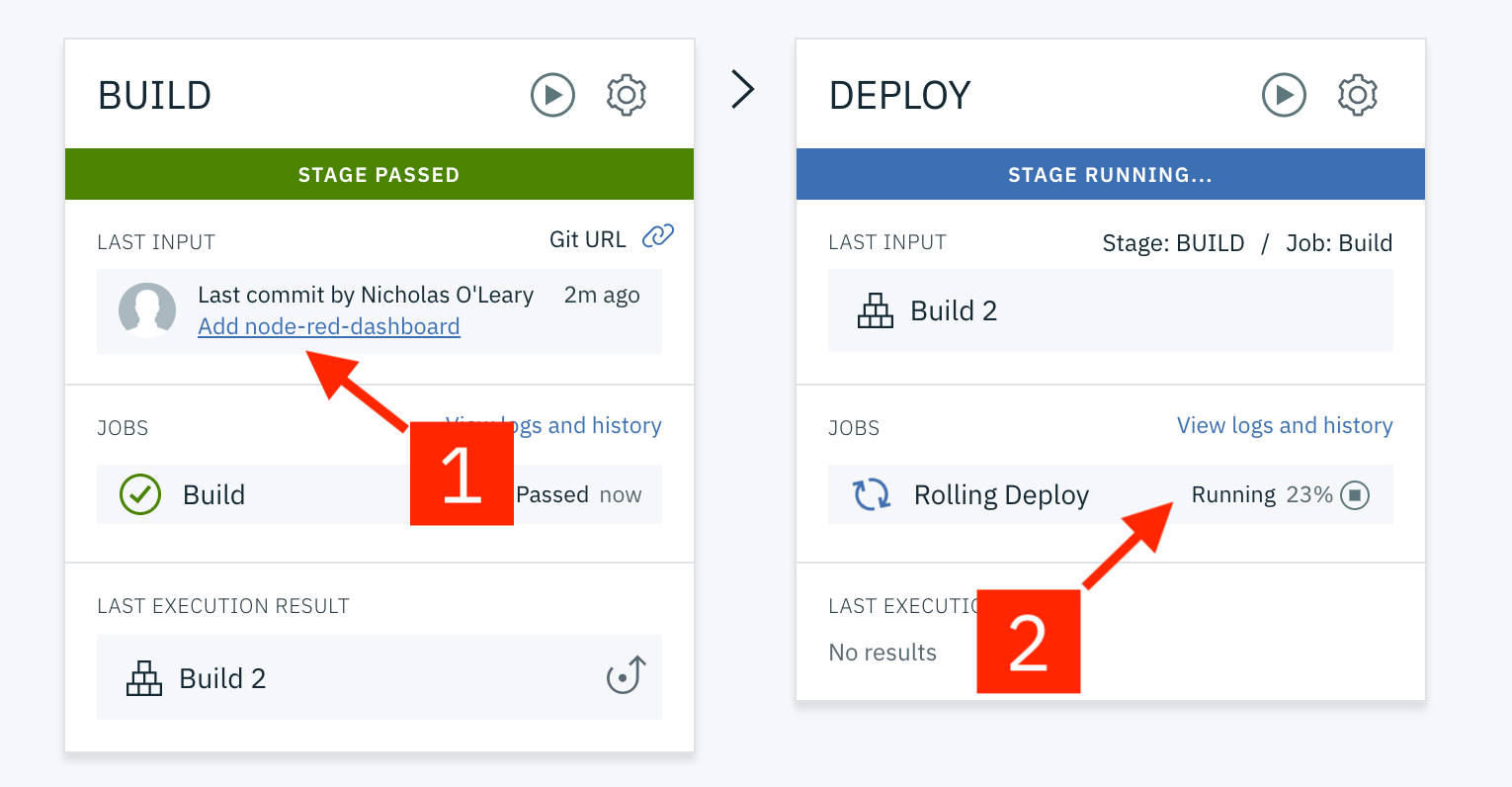Open DEPLOY stage configuration gear
1512x787 pixels.
1358,95
